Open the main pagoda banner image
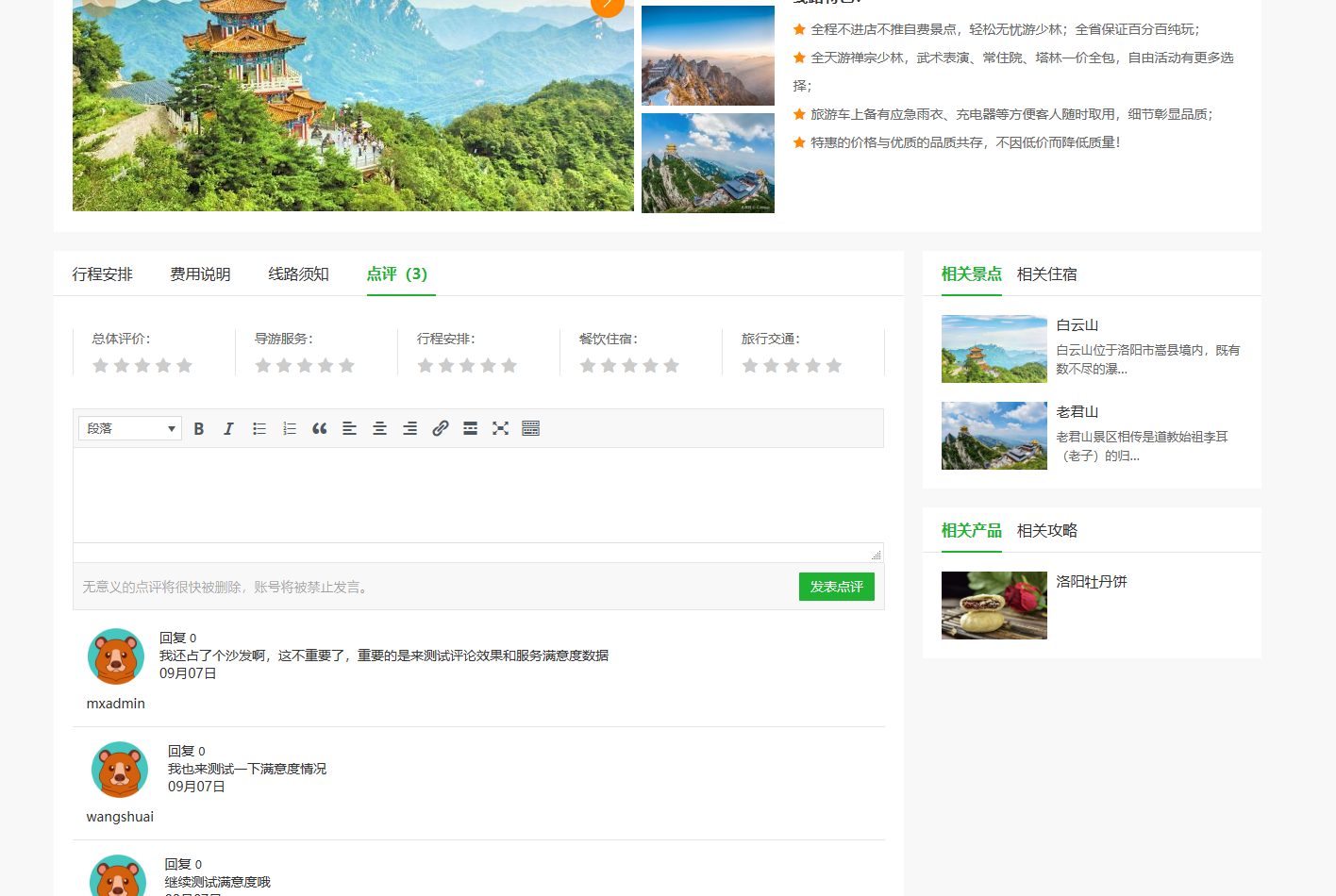 click(x=353, y=105)
